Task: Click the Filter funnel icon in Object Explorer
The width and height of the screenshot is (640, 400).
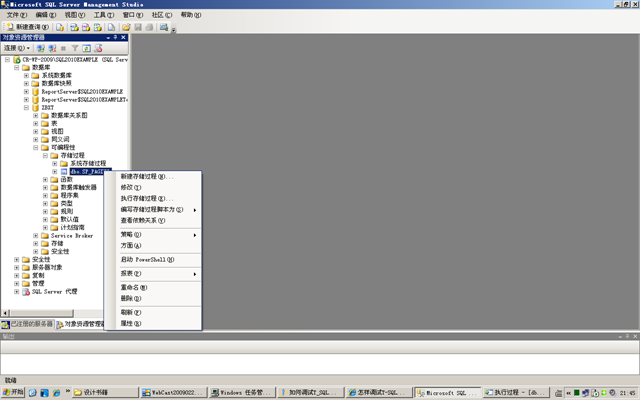Action: [x=75, y=48]
